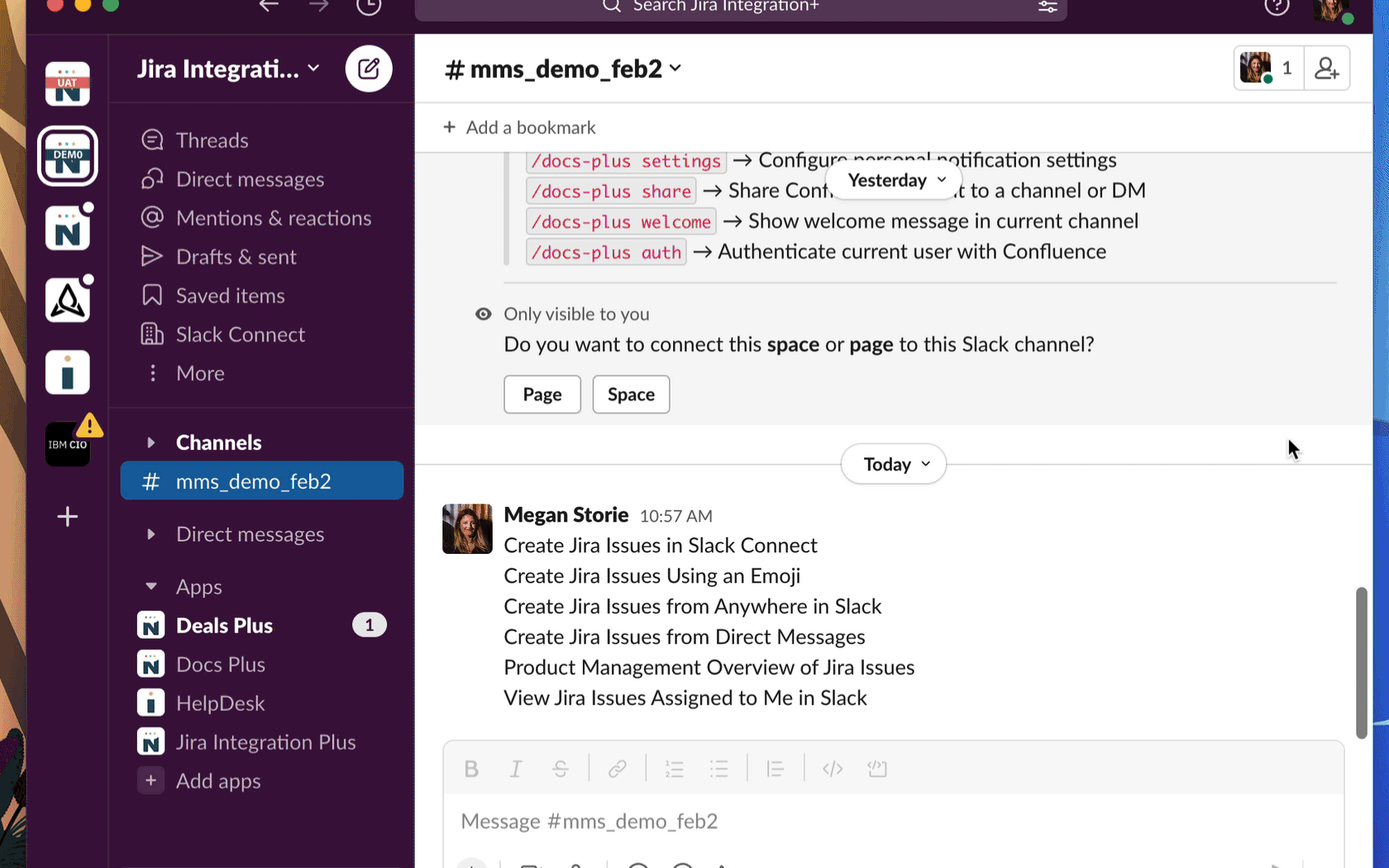This screenshot has width=1389, height=868.
Task: Open the Today date jump menu
Action: 894,465
